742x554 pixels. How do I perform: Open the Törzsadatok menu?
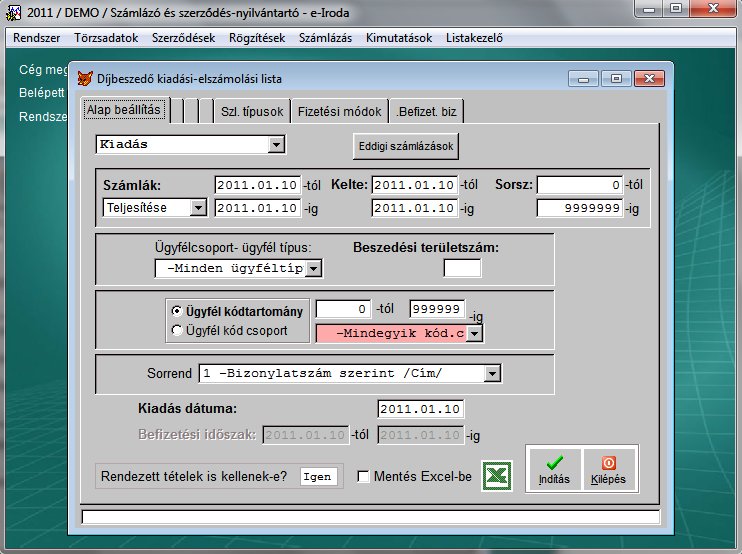point(105,39)
